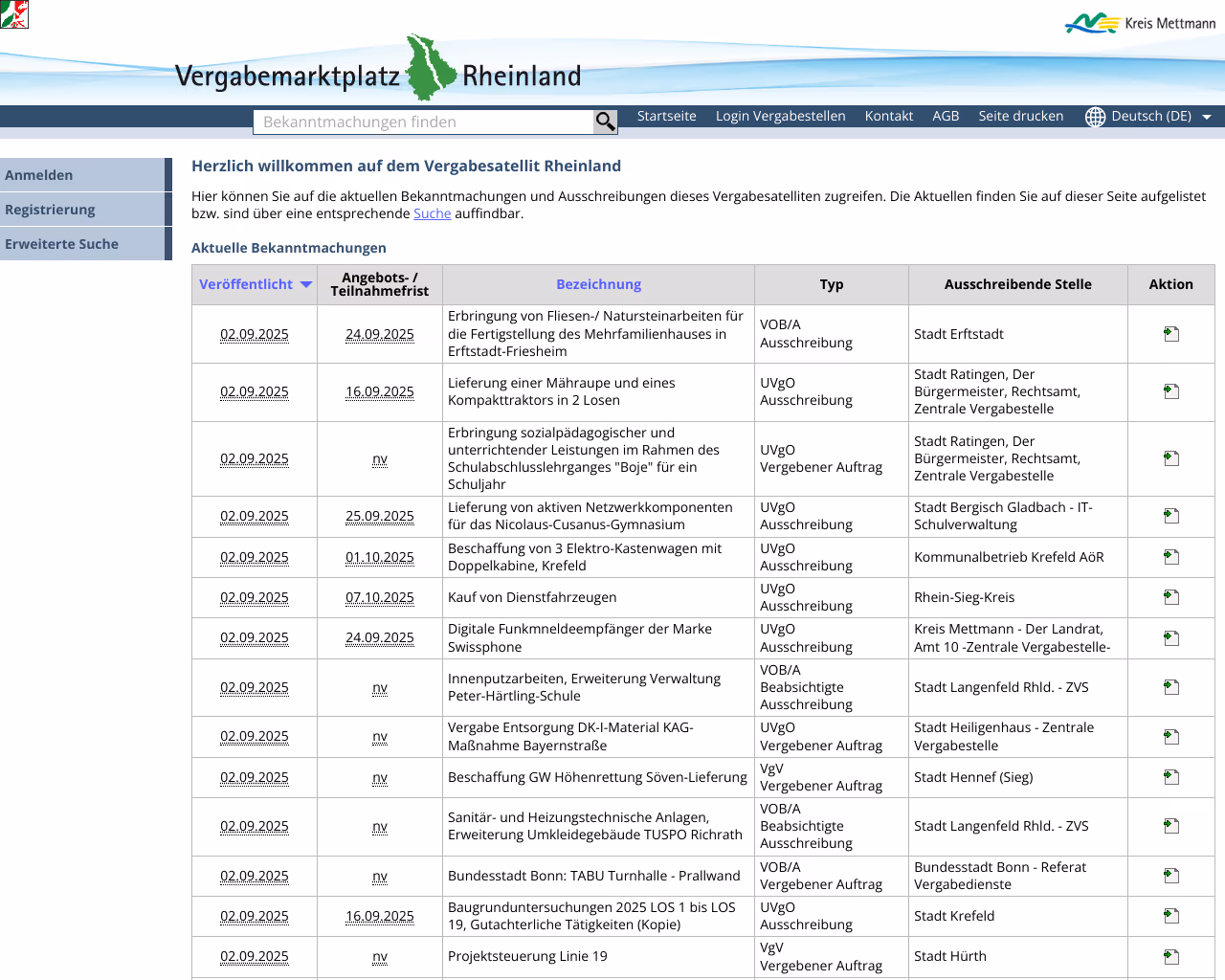Open action icon for Rhein-Sieg-Kreis row
1225x980 pixels.
[x=1171, y=597]
